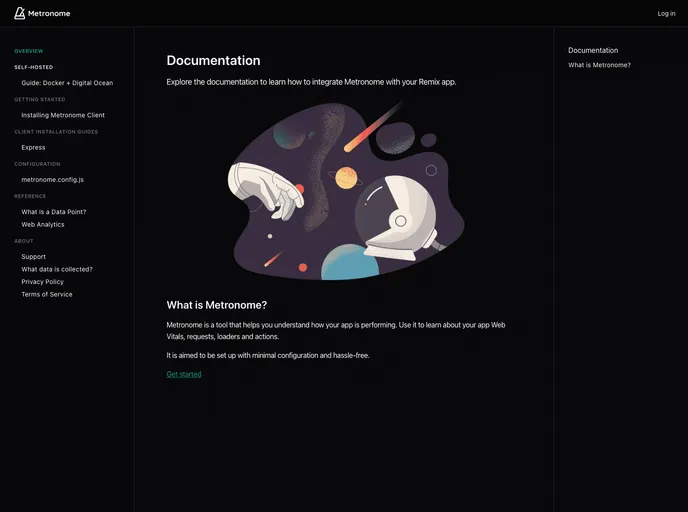Click the astronaut space illustration
Image resolution: width=688 pixels, height=512 pixels.
point(345,190)
